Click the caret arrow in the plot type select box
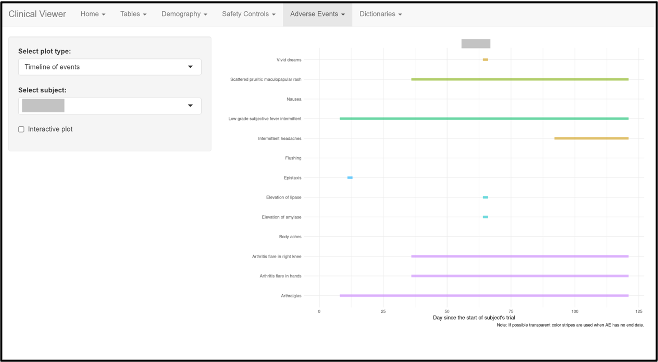 190,67
